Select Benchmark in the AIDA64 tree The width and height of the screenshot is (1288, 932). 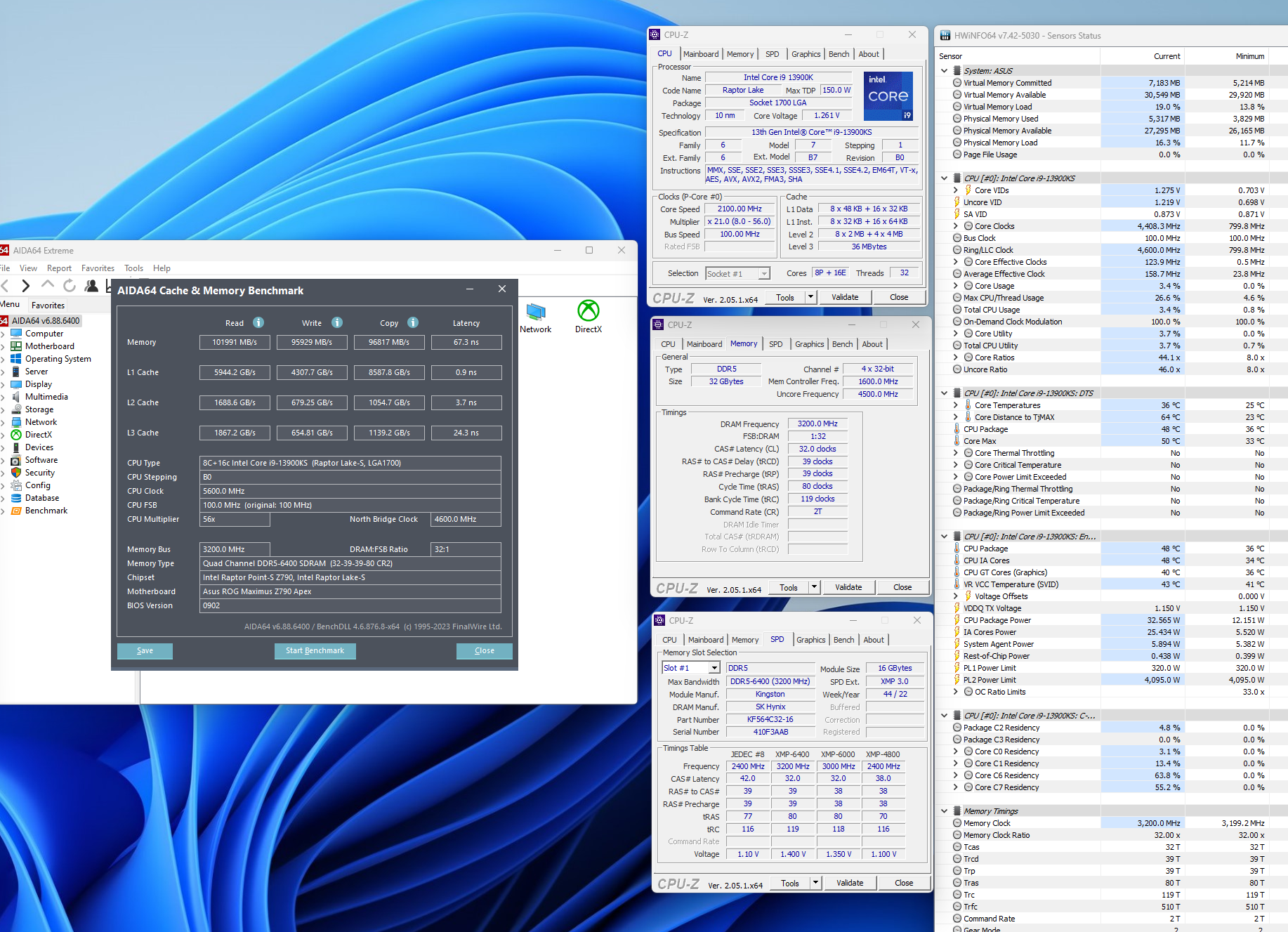pyautogui.click(x=46, y=511)
